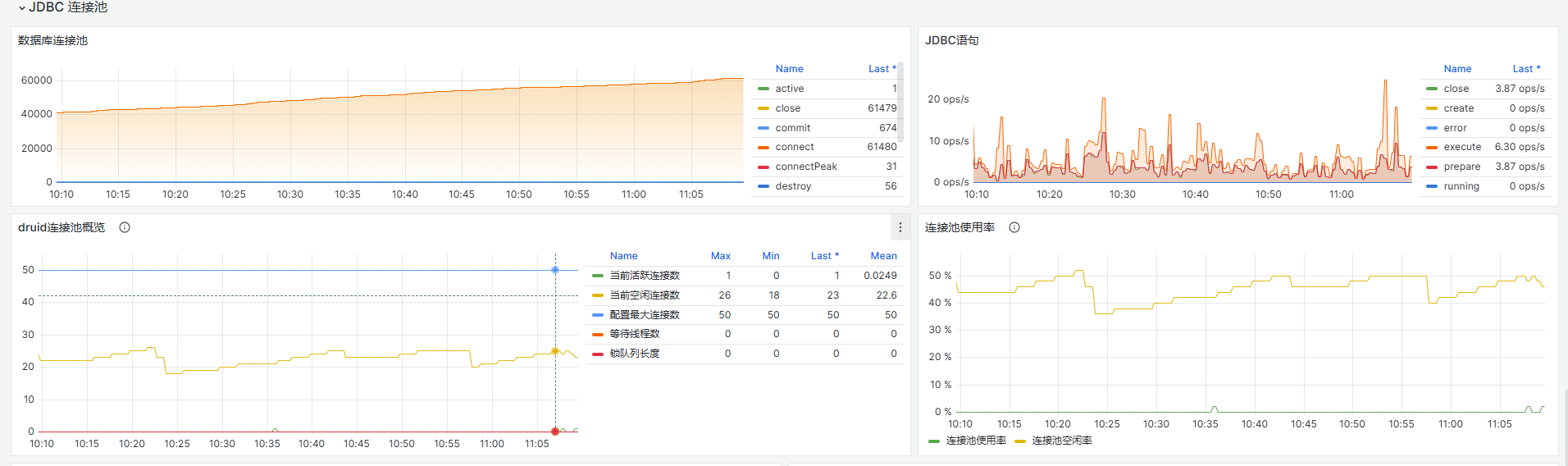Sort druid legend by Max column
This screenshot has height=466, width=1568.
click(720, 256)
